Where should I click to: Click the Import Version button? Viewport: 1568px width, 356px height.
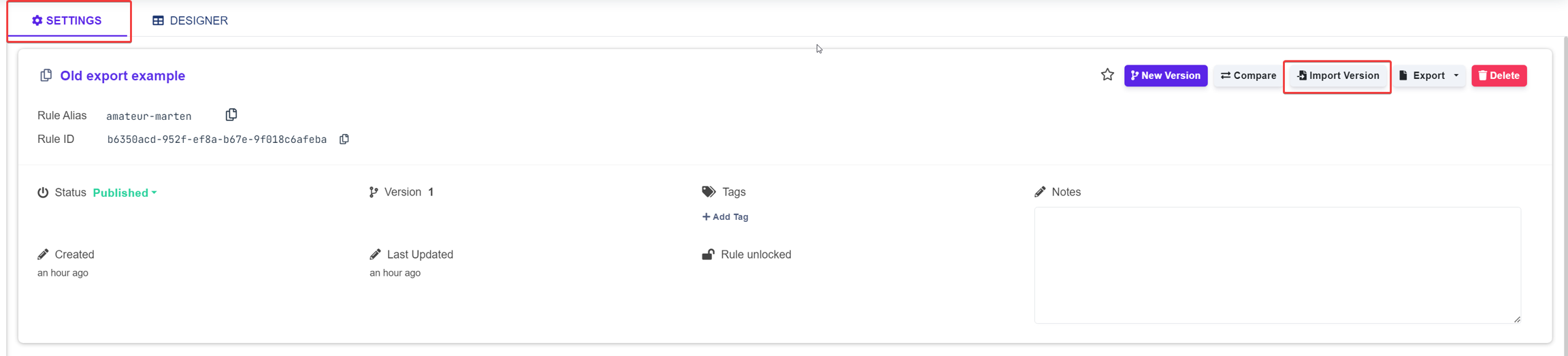1337,76
